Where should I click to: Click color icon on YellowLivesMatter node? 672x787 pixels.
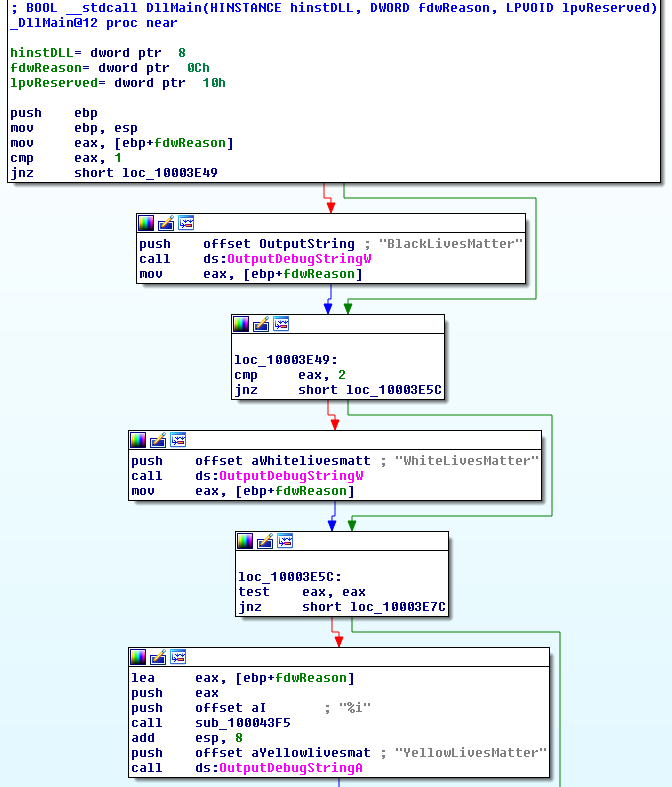coord(138,657)
